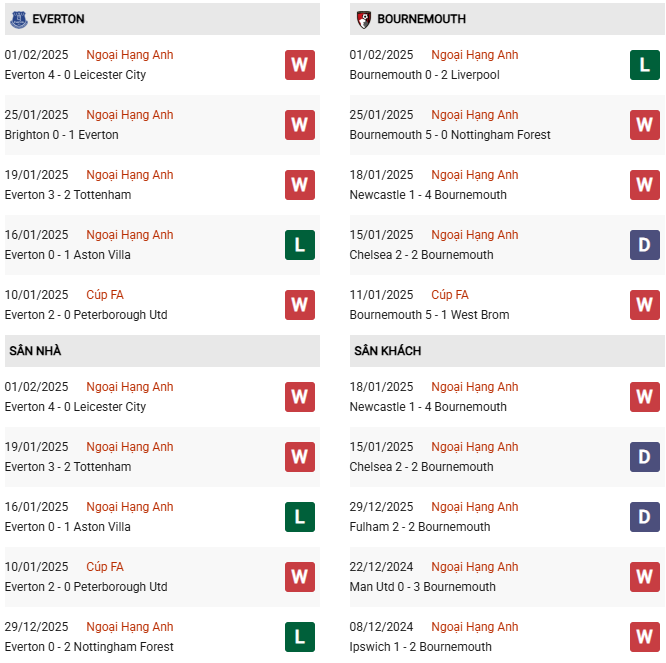The height and width of the screenshot is (663, 666).
Task: Click W badge for Everton 4-0 Leicester City
Action: coord(299,65)
